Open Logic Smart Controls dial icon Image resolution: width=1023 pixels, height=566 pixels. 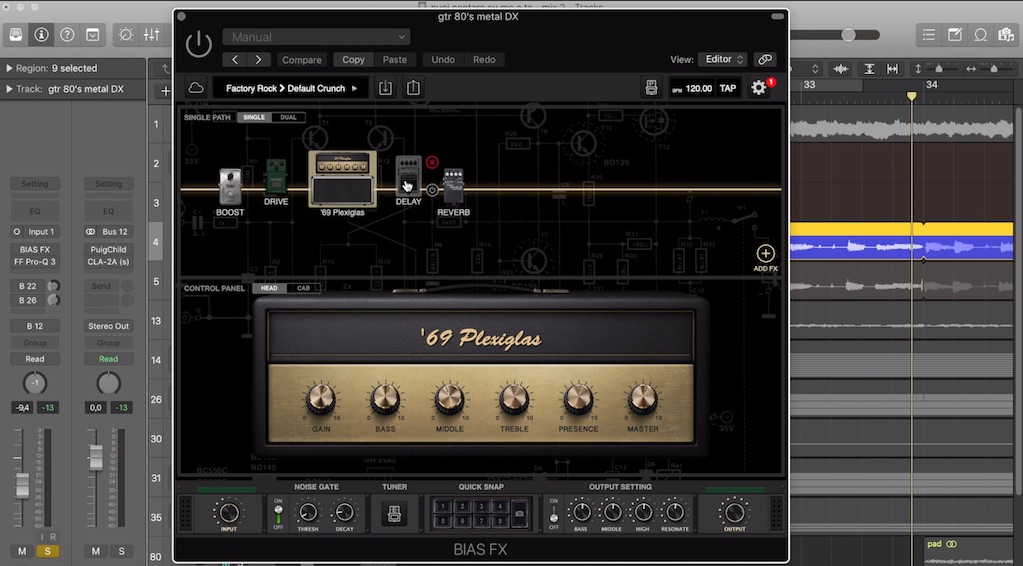click(125, 35)
